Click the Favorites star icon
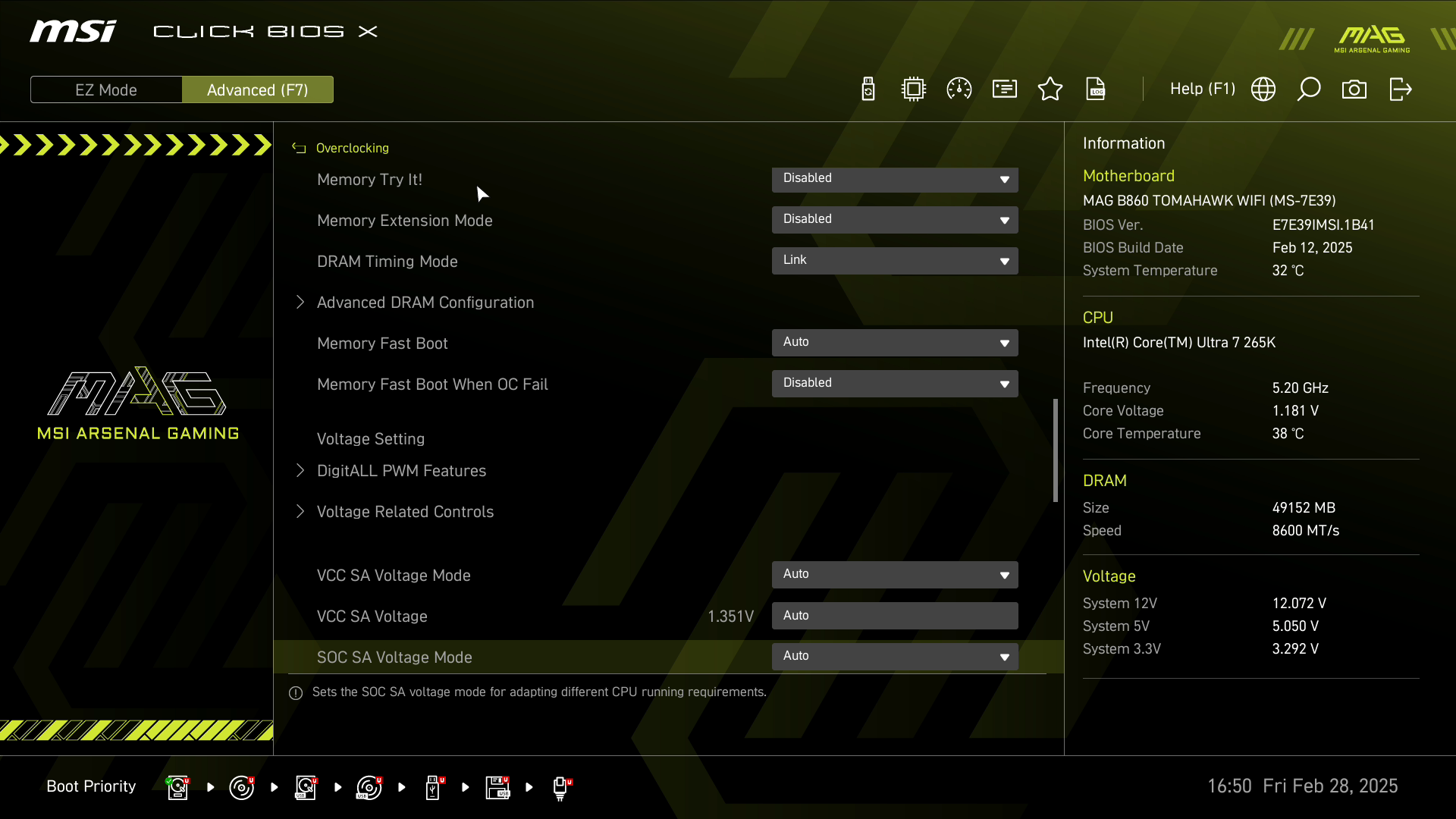Screen dimensions: 1456x819 tap(1050, 89)
